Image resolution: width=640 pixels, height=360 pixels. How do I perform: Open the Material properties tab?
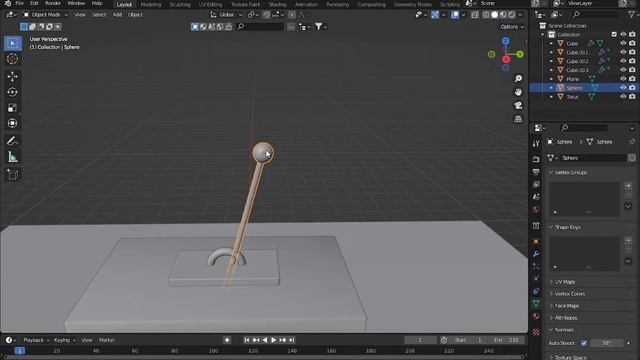pos(536,316)
